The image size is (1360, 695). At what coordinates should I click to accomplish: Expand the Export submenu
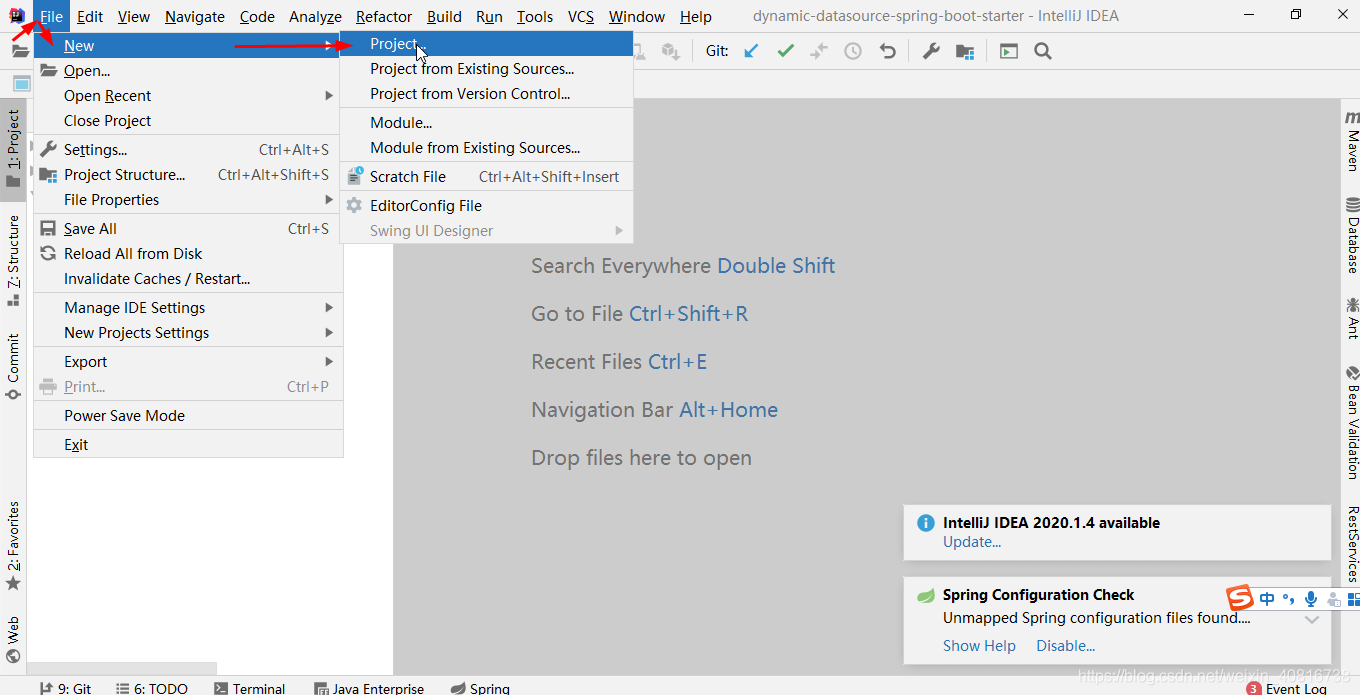pyautogui.click(x=188, y=362)
